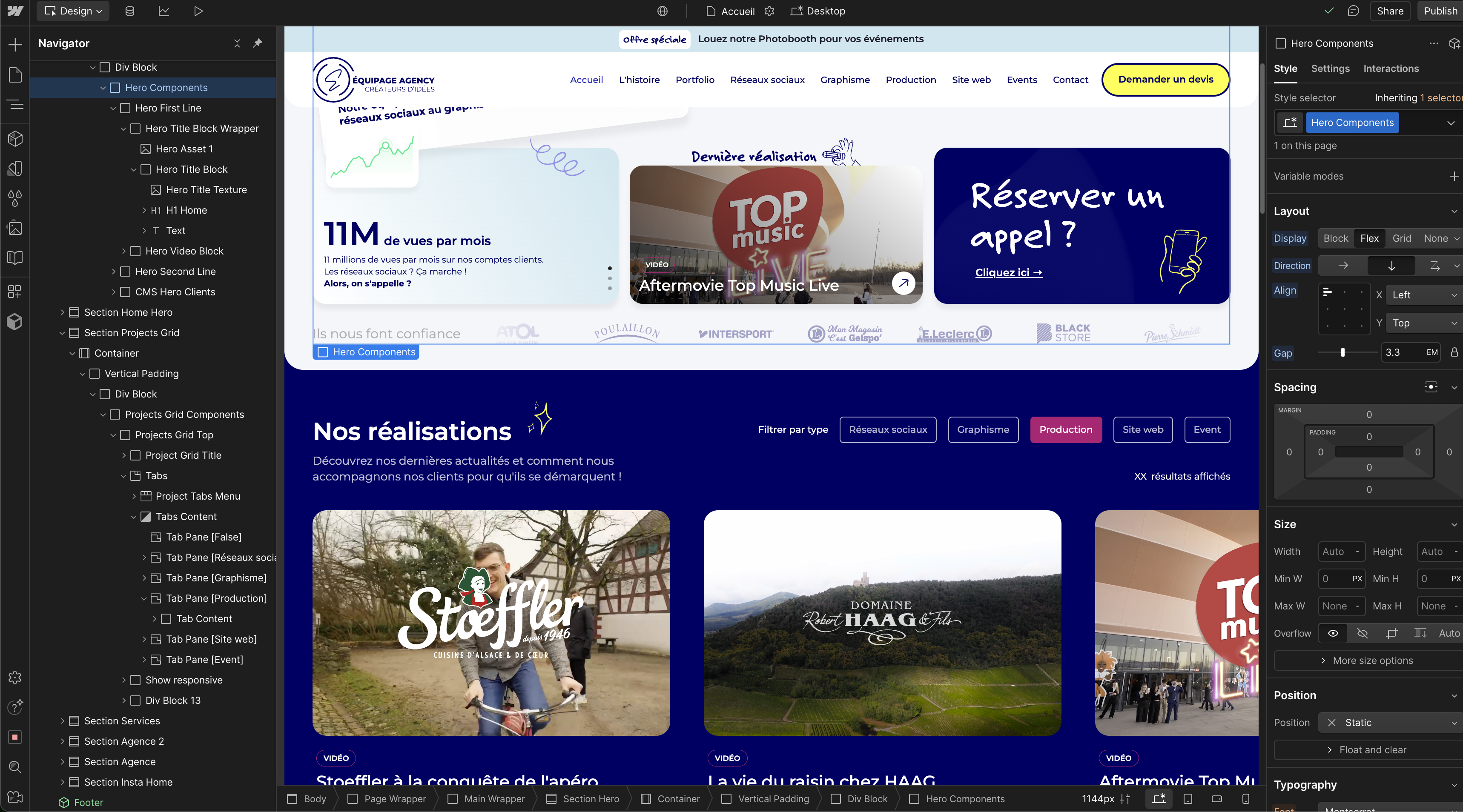
Task: Lock the Gap value padlock
Action: pyautogui.click(x=1454, y=353)
